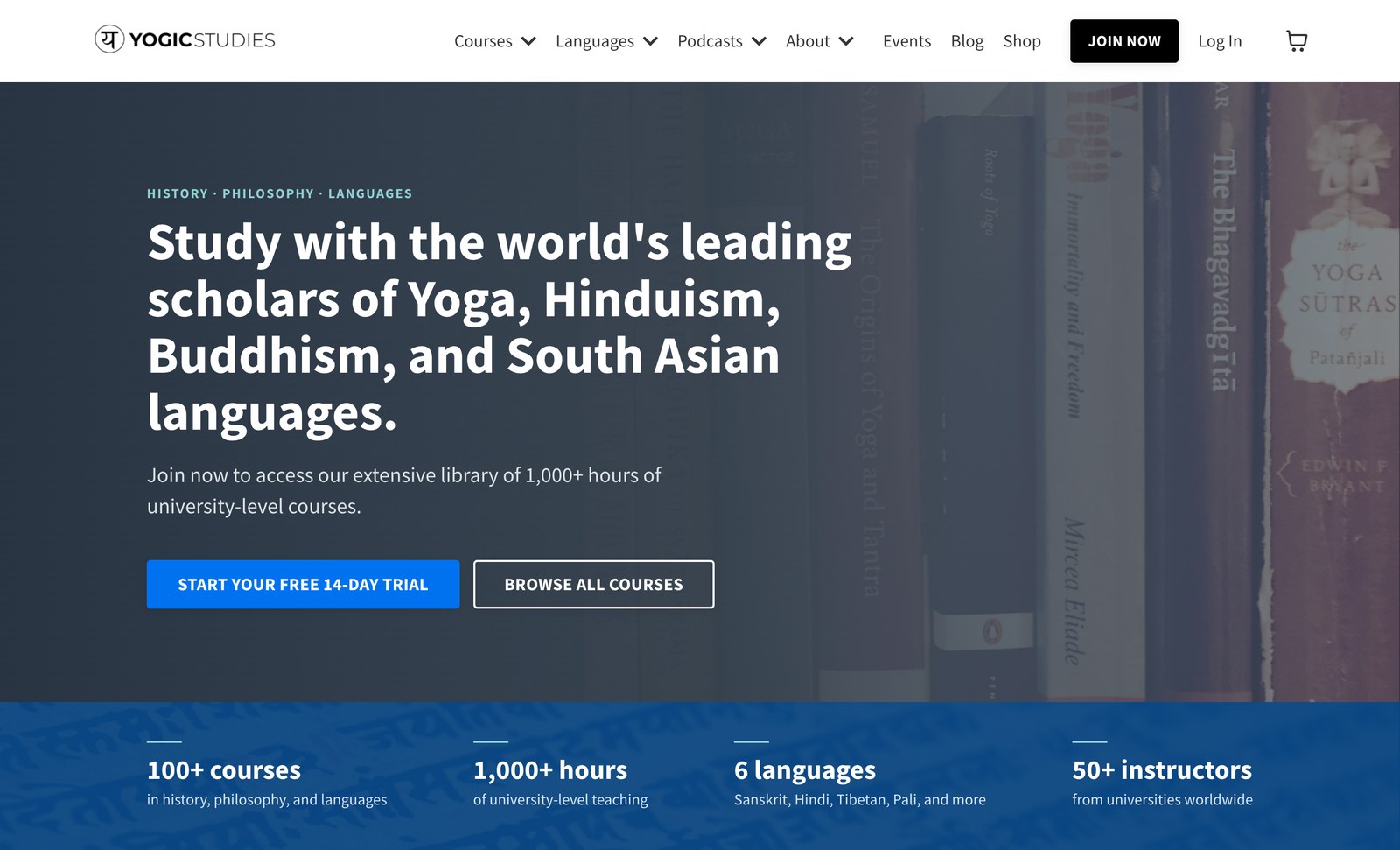Open the shopping cart icon

point(1297,41)
